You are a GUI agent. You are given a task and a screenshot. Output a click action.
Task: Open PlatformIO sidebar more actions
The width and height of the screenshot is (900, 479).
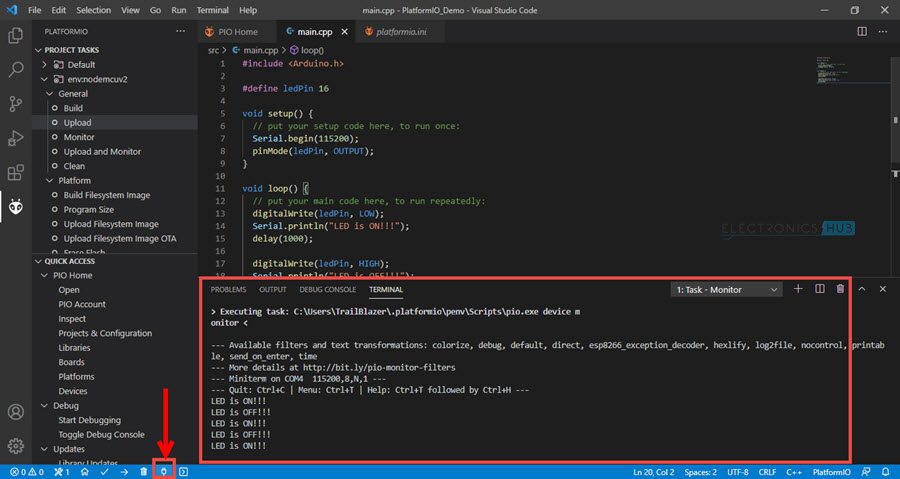coord(181,32)
